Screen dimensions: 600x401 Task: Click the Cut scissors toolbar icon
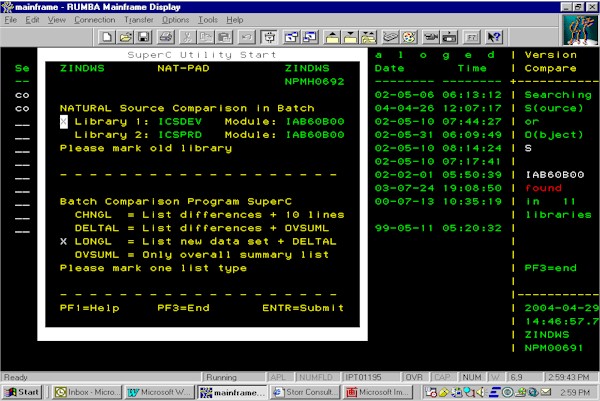click(x=189, y=37)
